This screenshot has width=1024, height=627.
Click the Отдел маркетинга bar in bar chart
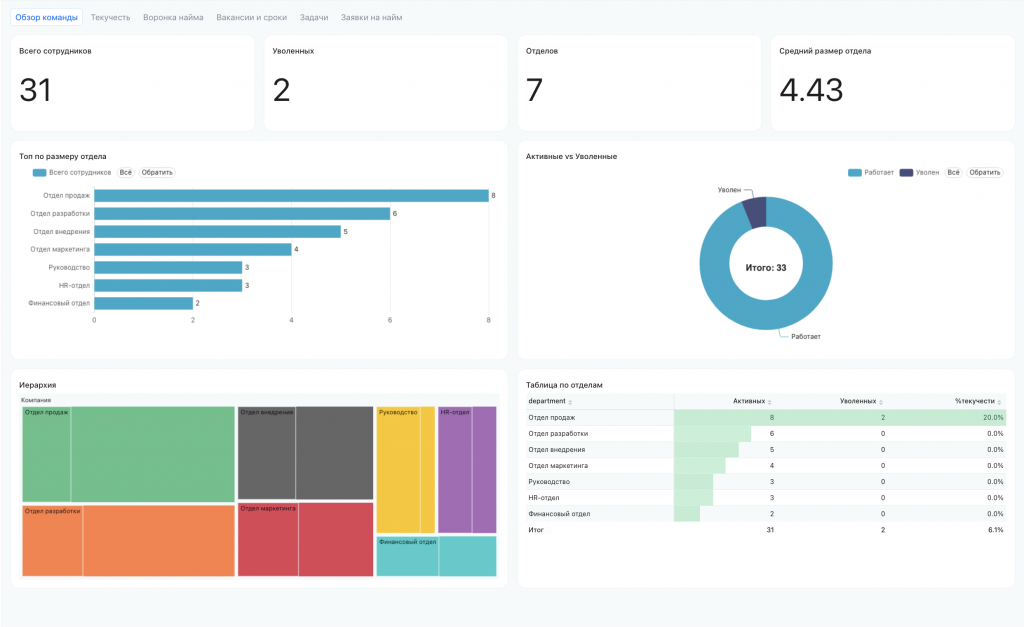point(193,249)
